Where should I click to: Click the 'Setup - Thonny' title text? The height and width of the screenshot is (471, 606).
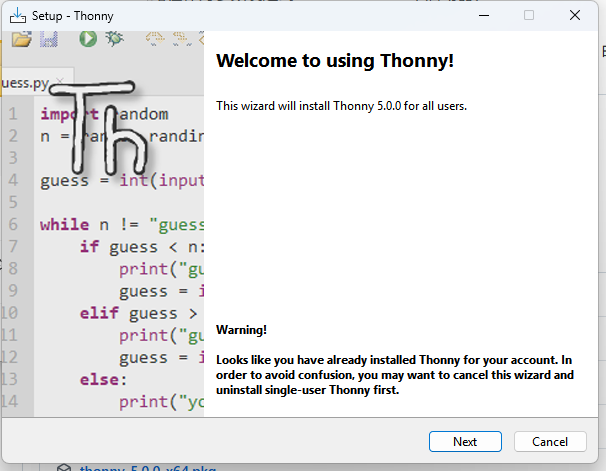pyautogui.click(x=73, y=16)
